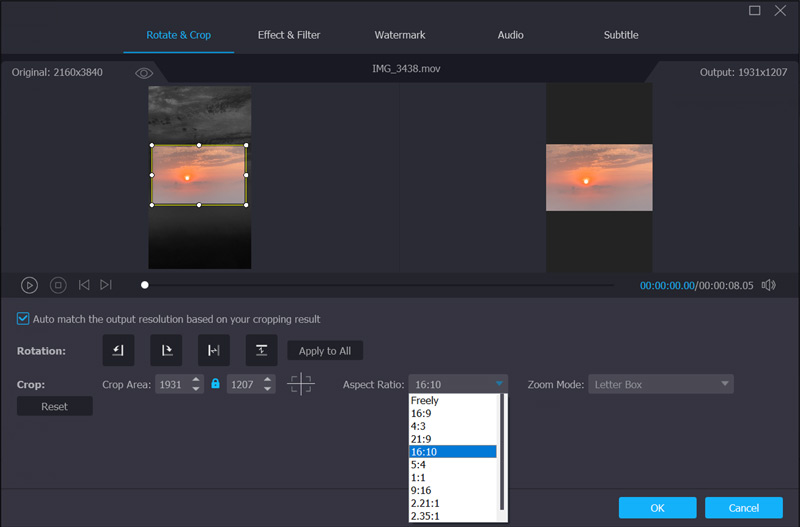Confirm edits with OK button
The image size is (800, 527).
(x=658, y=508)
